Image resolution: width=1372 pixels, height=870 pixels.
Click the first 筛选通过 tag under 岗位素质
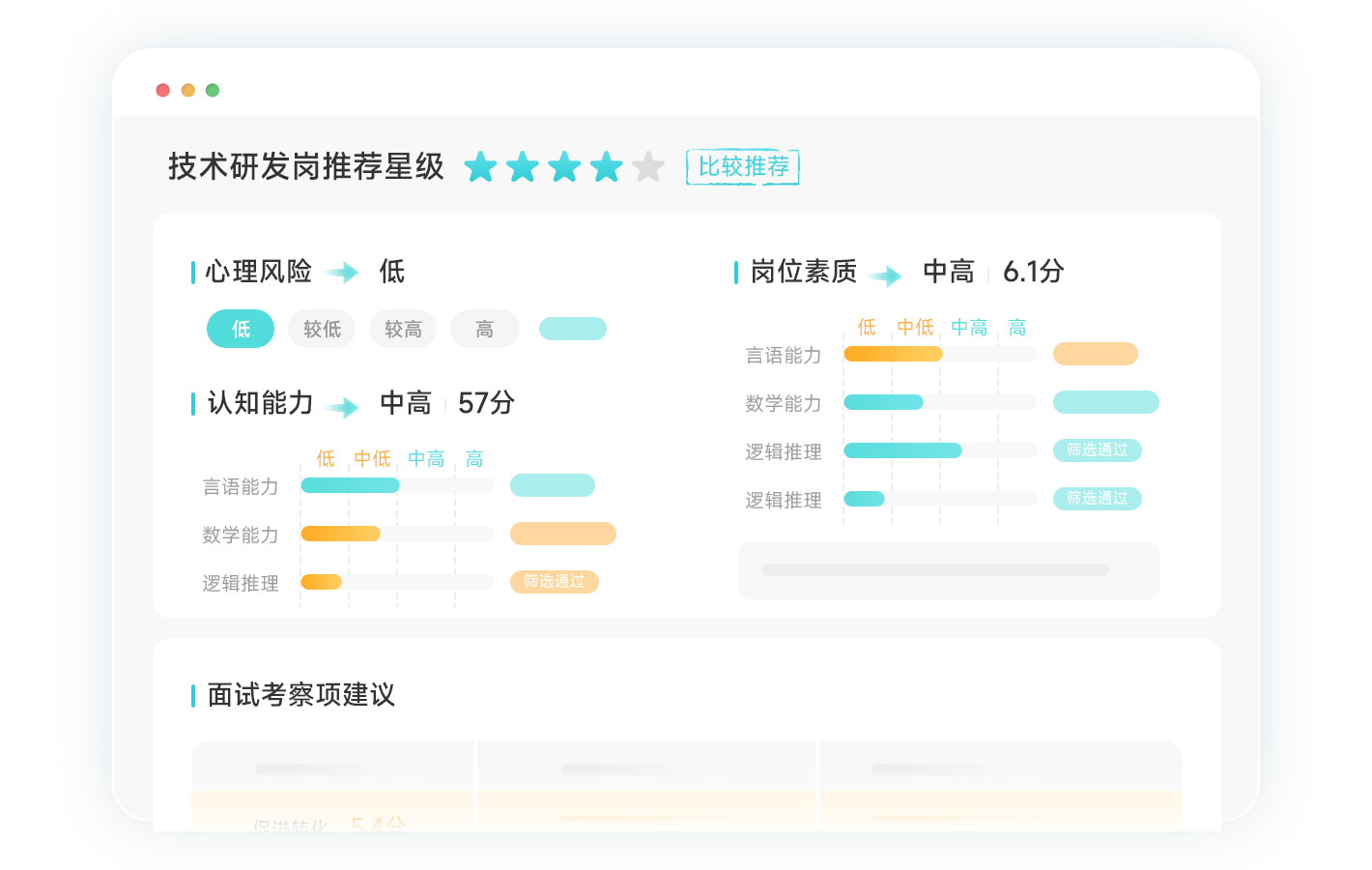click(x=1098, y=450)
